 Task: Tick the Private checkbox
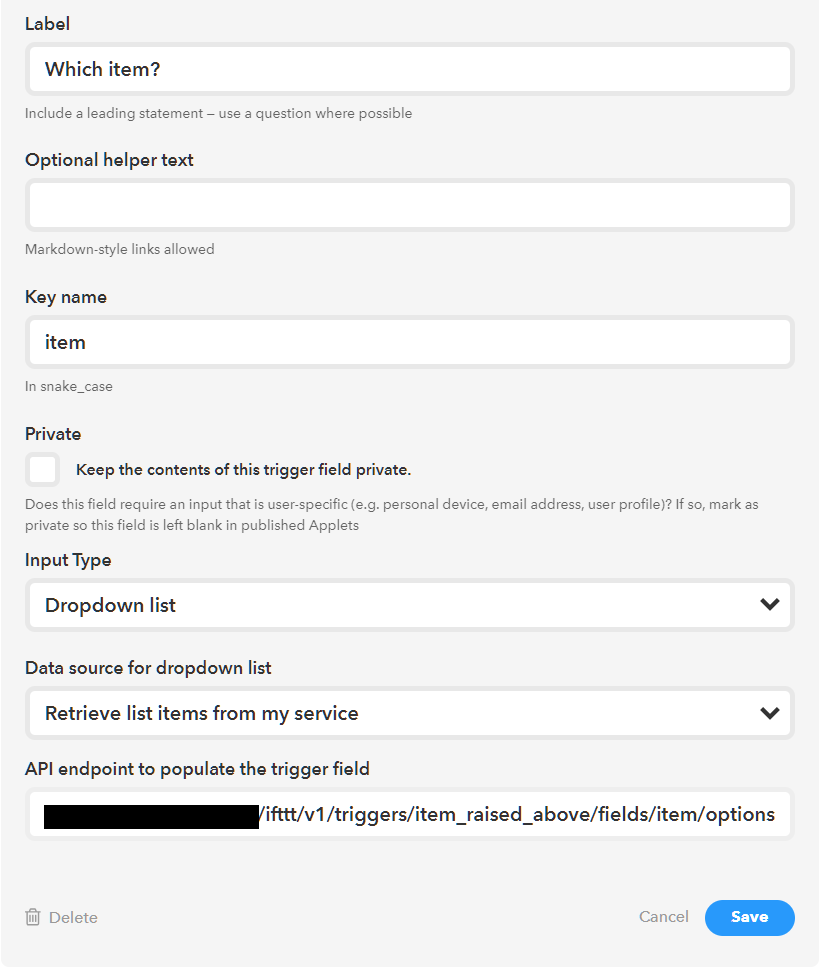click(x=43, y=469)
